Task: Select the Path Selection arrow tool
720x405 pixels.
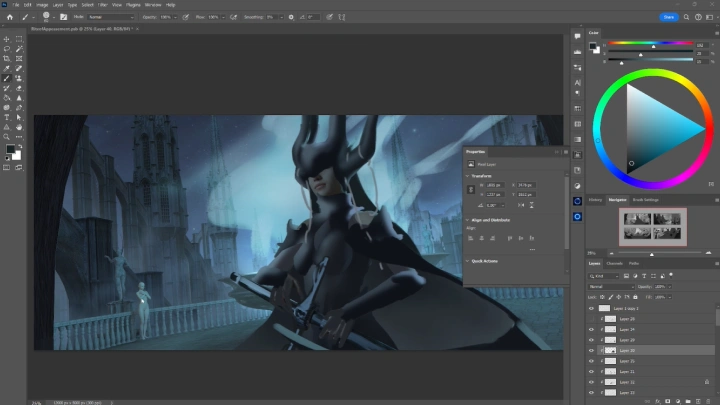Action: point(19,118)
